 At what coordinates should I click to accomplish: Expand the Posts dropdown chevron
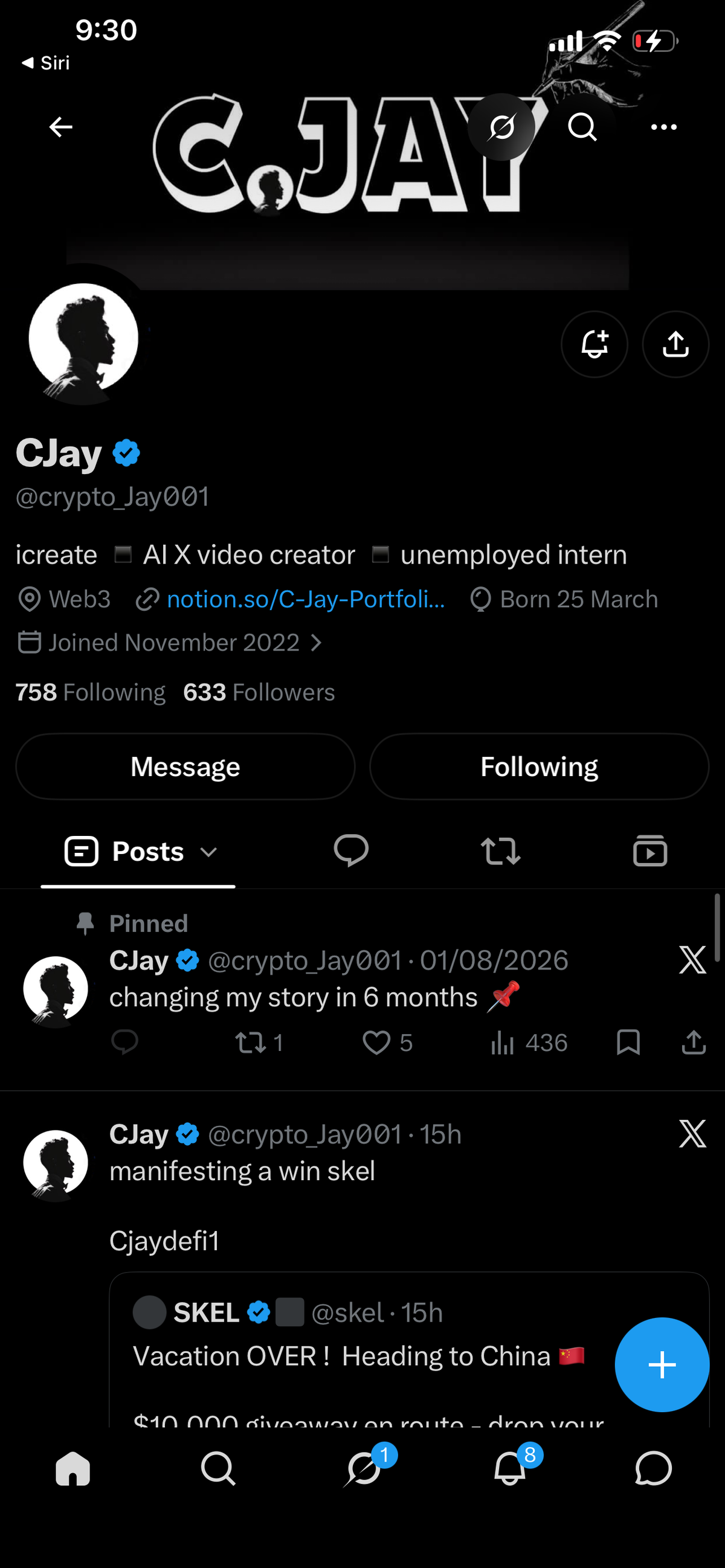209,852
